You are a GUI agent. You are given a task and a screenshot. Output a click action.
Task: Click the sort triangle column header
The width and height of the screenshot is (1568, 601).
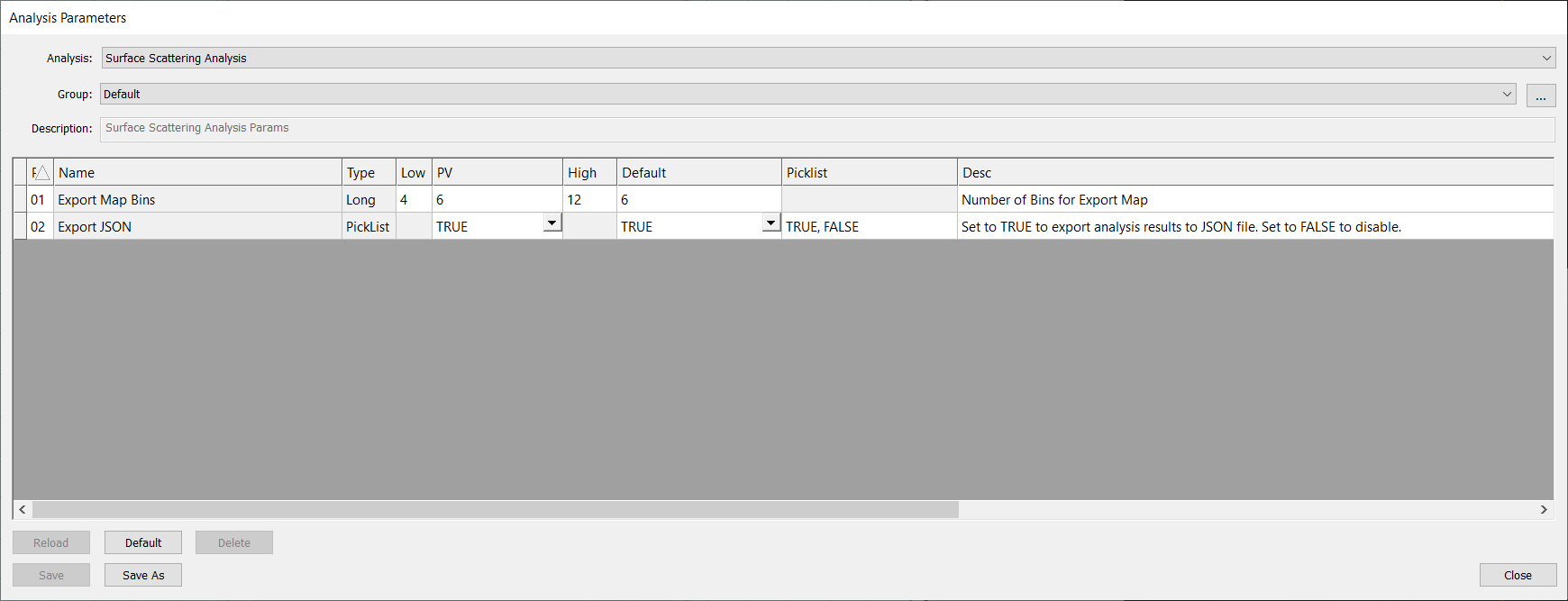coord(41,173)
